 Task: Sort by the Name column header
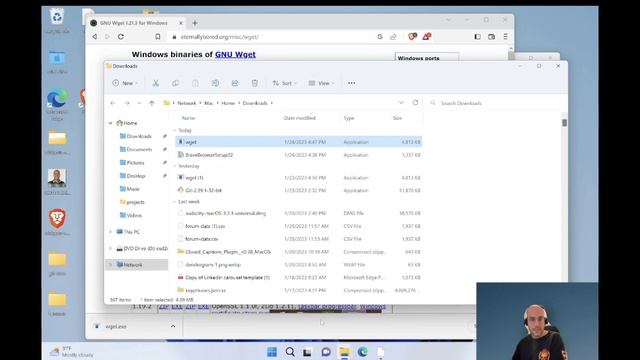pos(189,118)
